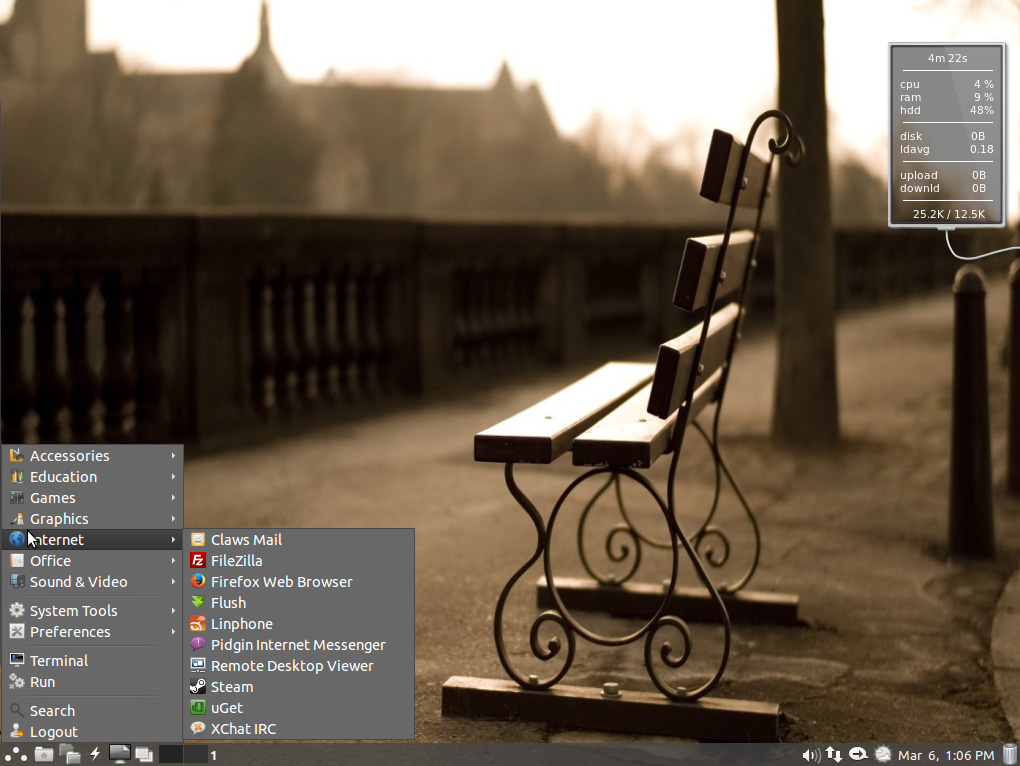The height and width of the screenshot is (766, 1020).
Task: Open XChat IRC
Action: coord(243,729)
